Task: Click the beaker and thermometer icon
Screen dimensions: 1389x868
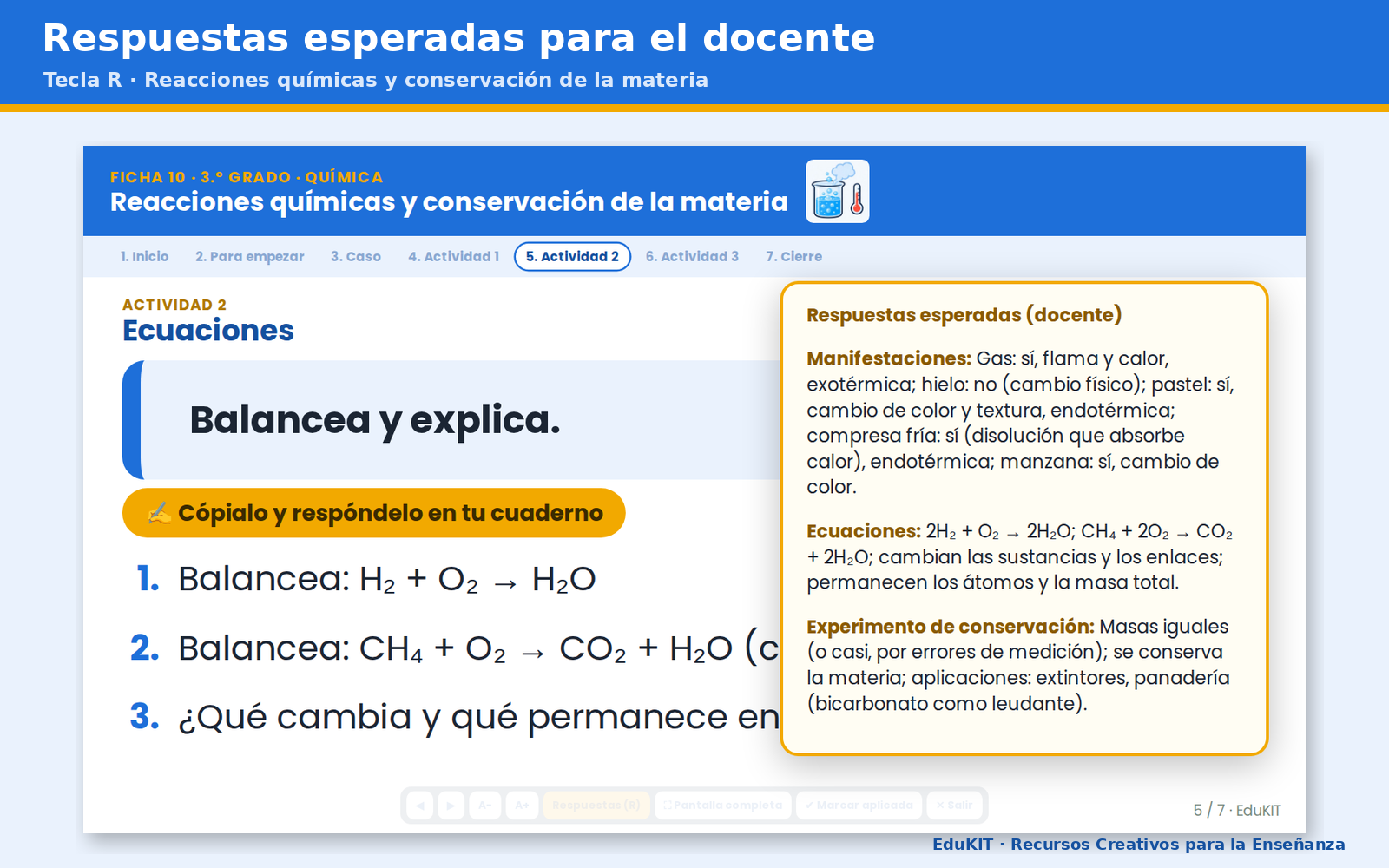Action: click(838, 191)
